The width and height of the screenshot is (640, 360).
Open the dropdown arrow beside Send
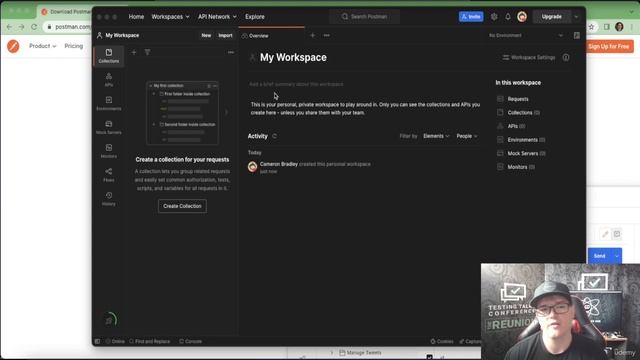[617, 256]
